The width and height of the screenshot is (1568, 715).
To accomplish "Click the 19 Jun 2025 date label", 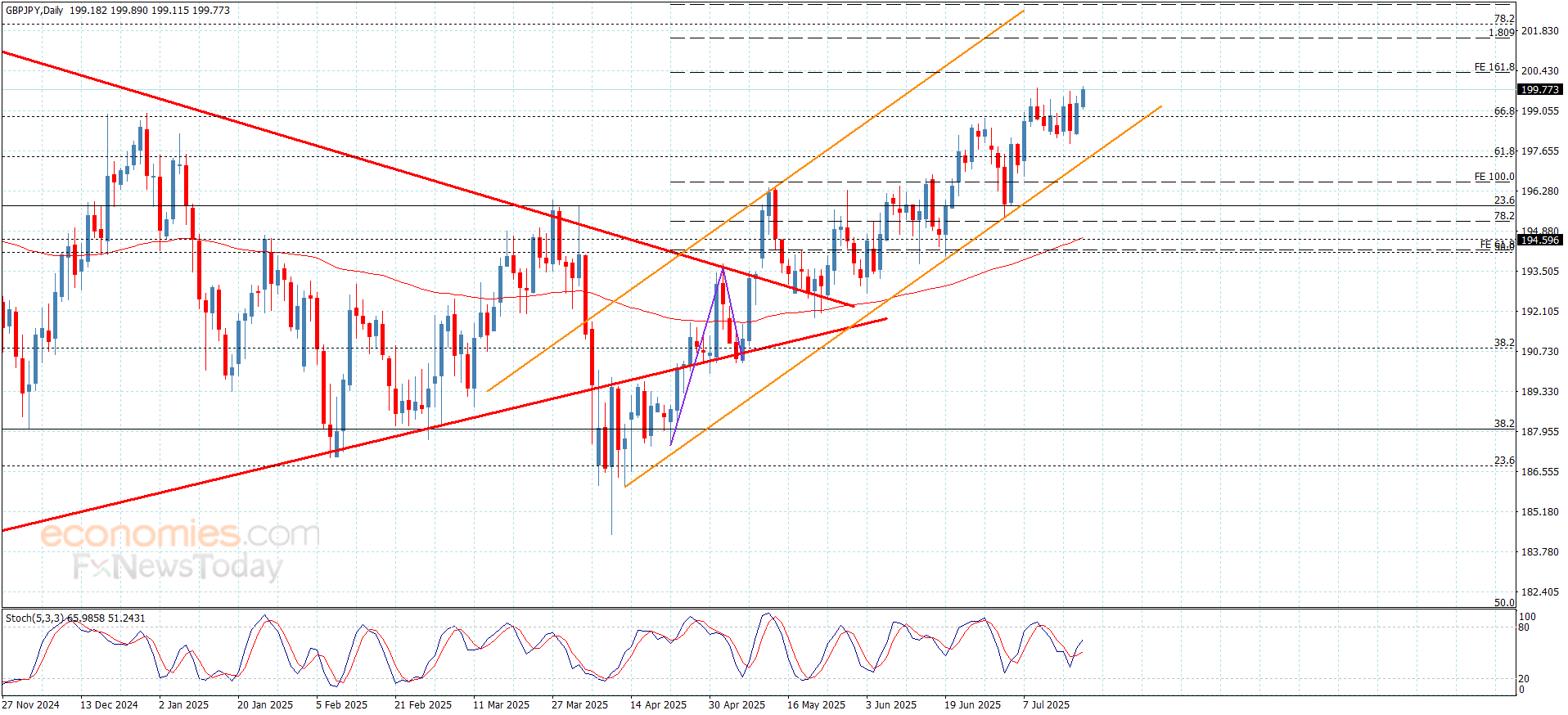I will tap(972, 705).
